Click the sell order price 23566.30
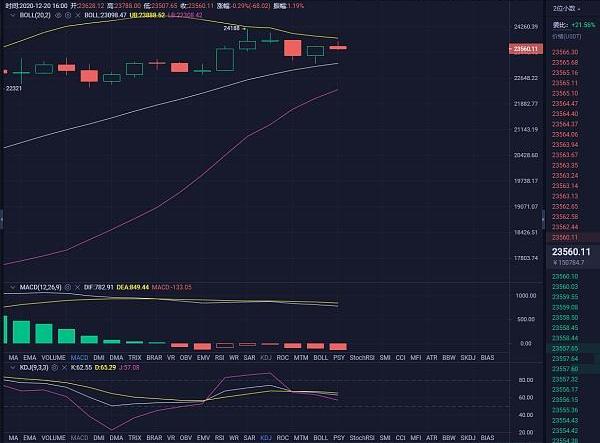600x443 pixels. tap(564, 52)
